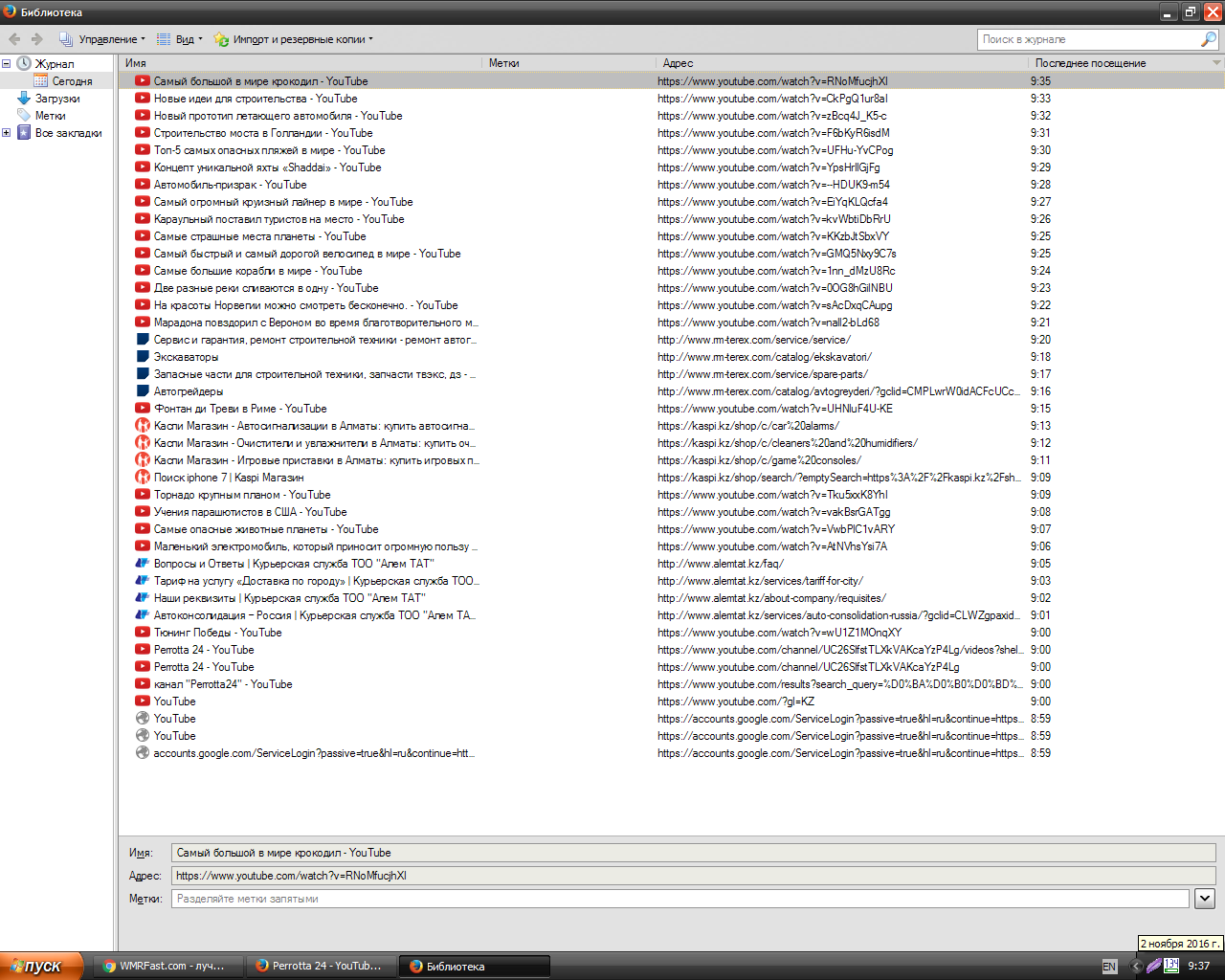Image resolution: width=1225 pixels, height=980 pixels.
Task: Open the tags dropdown arrow beside Метки field
Action: click(x=1205, y=899)
